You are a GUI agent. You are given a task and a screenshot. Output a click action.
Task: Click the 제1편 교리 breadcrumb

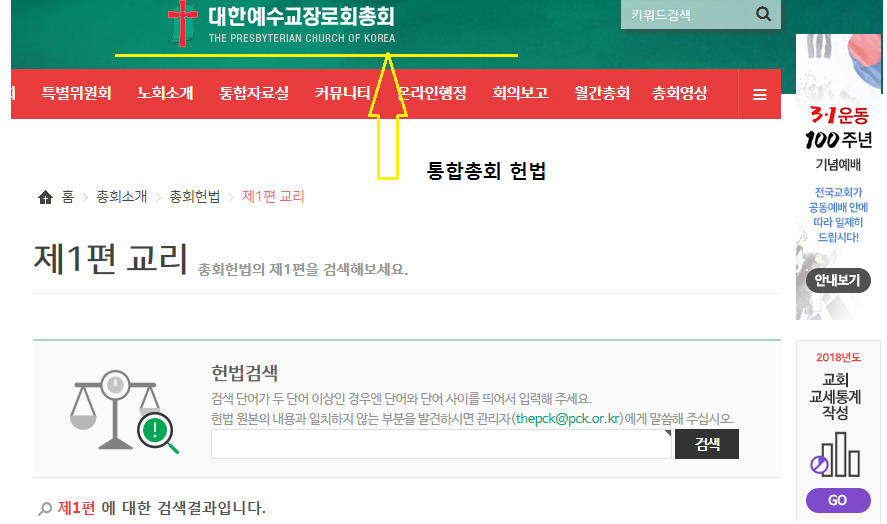click(273, 197)
